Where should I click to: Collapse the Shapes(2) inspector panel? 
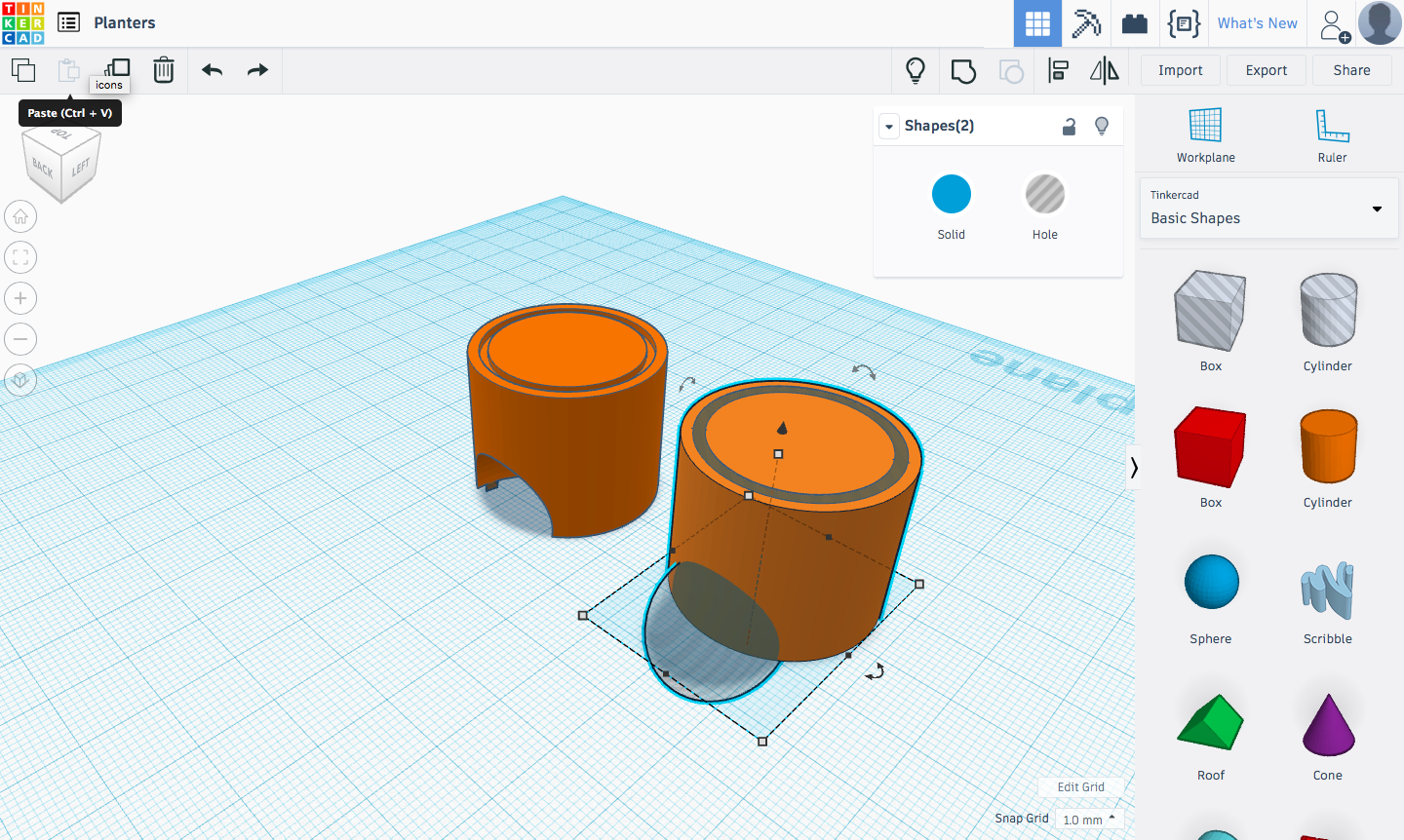click(889, 126)
